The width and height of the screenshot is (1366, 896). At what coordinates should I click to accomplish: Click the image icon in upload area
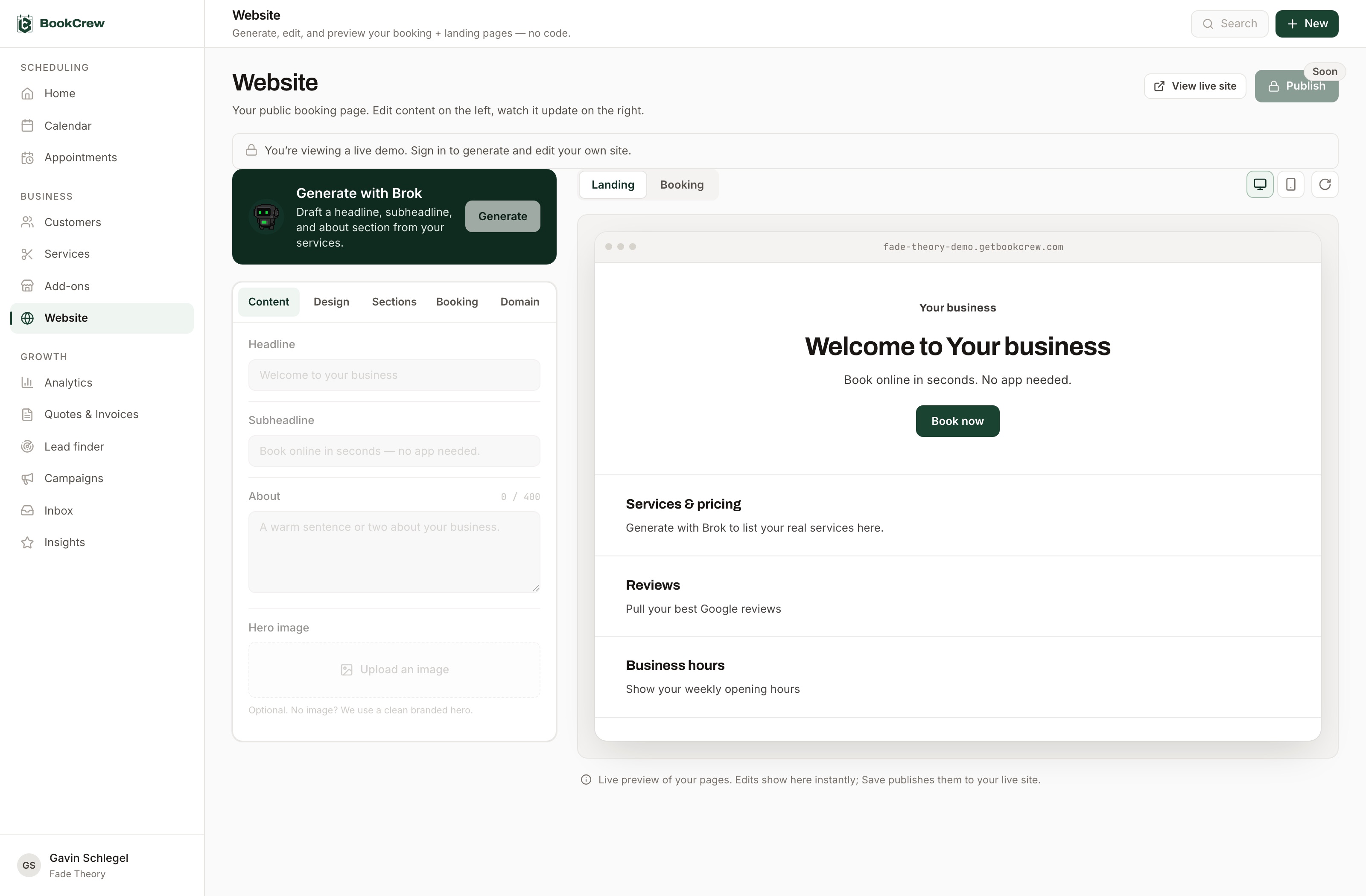[x=347, y=669]
